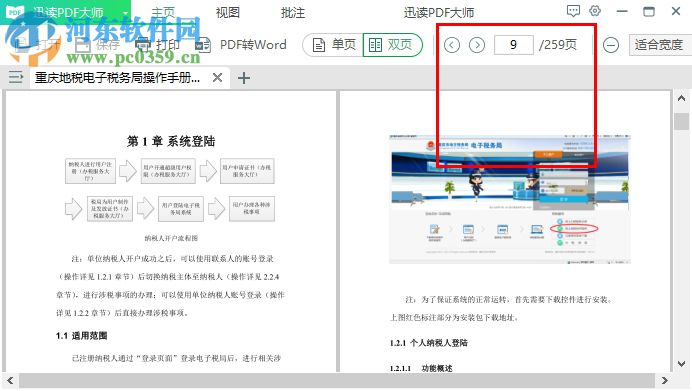Toggle the sidebar outline panel icon
692x391 pixels.
(16, 78)
